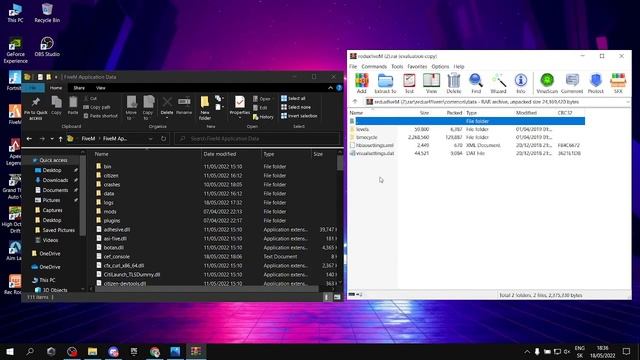640x360 pixels.
Task: Launch the Wizard wand icon in WinRAR
Action: pyautogui.click(x=498, y=83)
